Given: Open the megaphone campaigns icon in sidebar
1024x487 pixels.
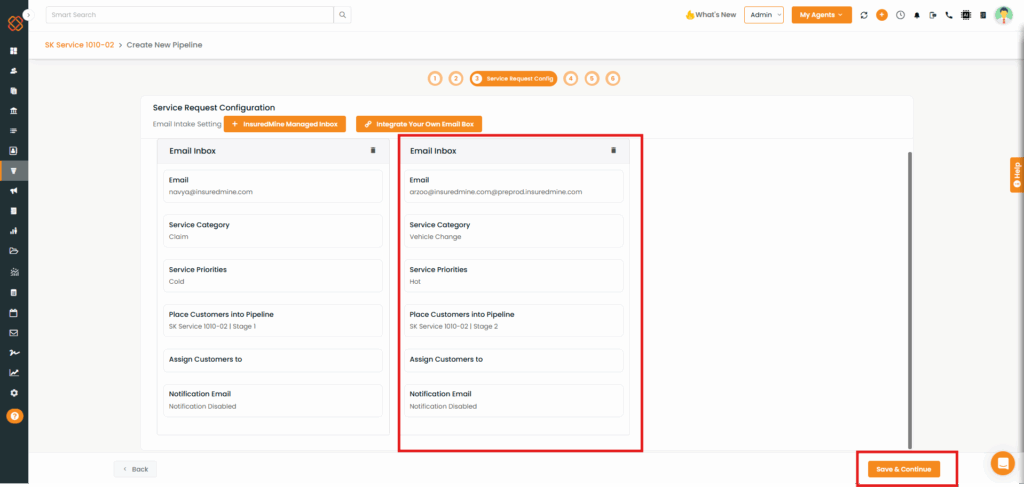Looking at the screenshot, I should [14, 190].
